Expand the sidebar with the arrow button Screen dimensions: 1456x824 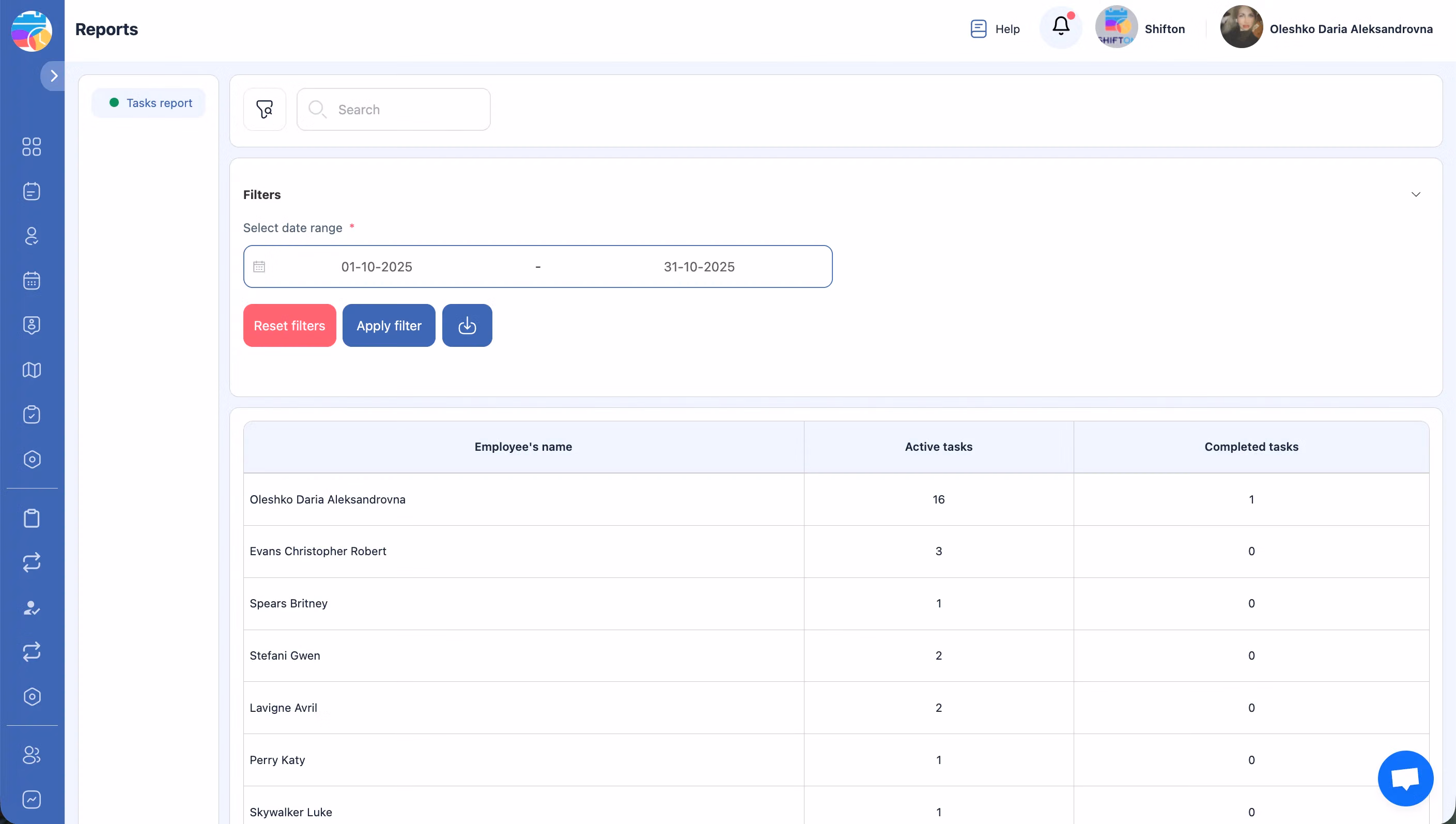coord(54,75)
